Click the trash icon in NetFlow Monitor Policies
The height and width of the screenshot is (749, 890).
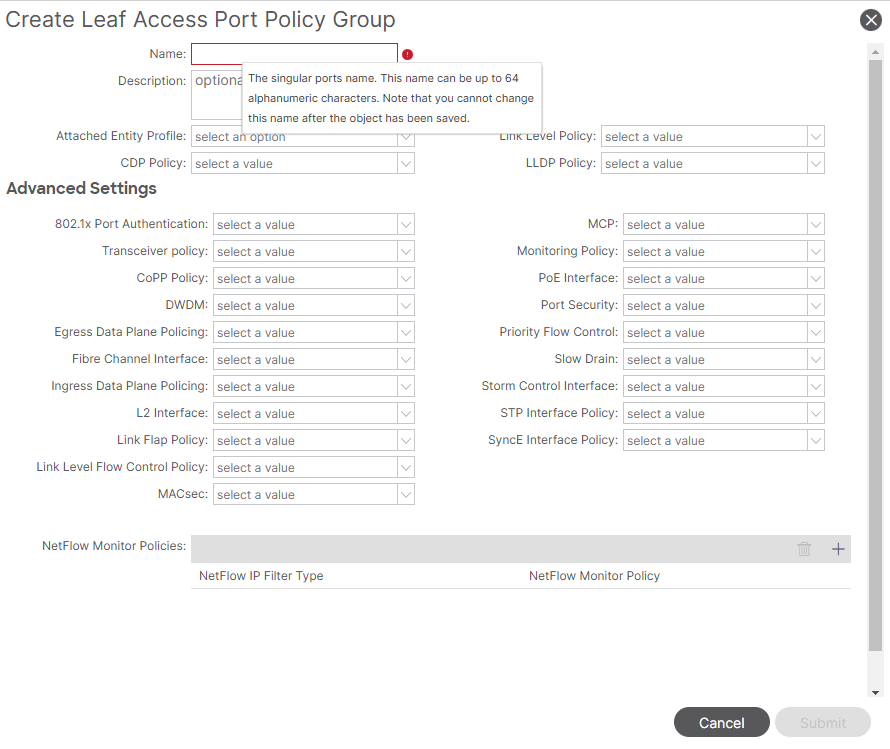click(x=804, y=549)
